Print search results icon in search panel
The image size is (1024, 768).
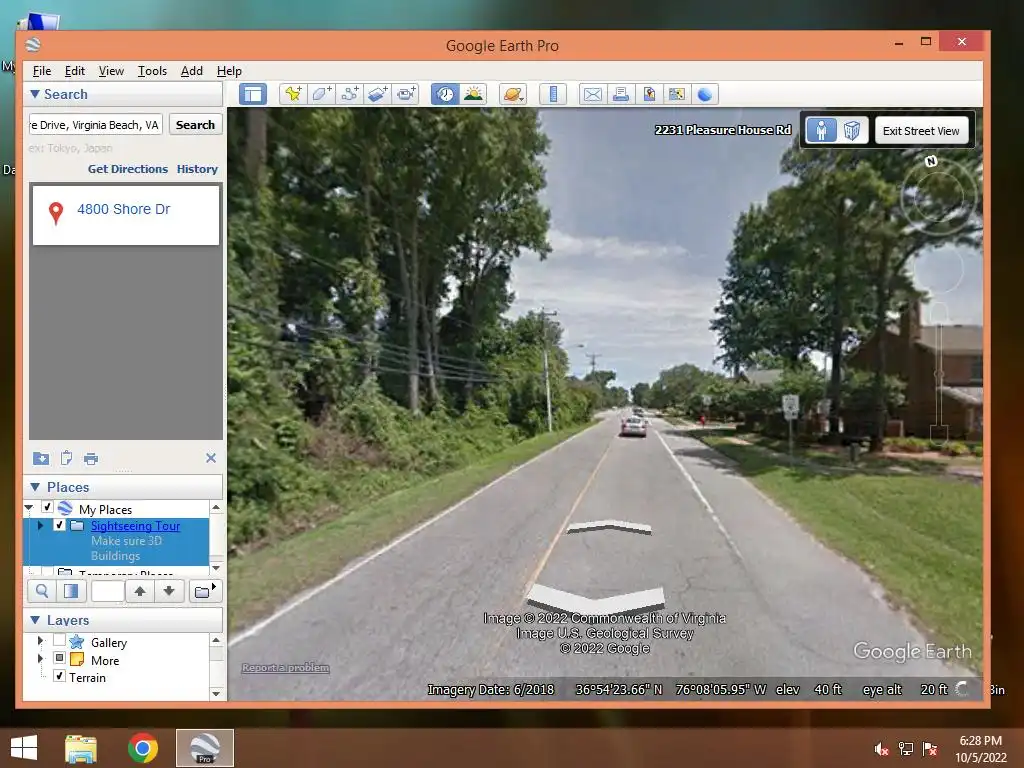91,459
